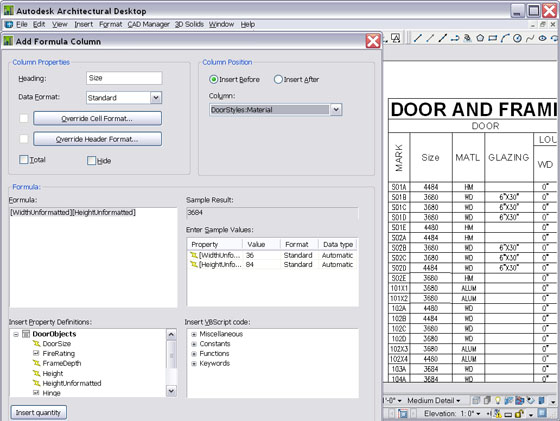Open the File menu
The height and width of the screenshot is (421, 560).
21,24
